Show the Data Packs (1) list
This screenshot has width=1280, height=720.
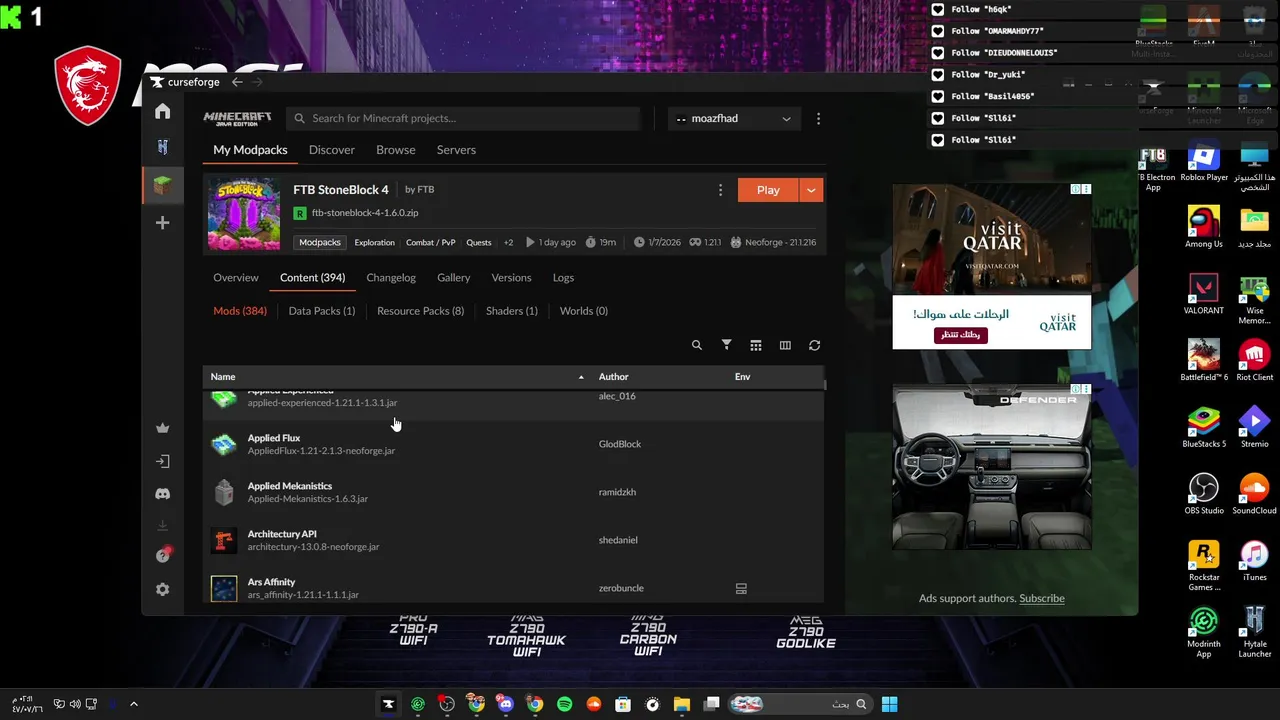[x=322, y=311]
